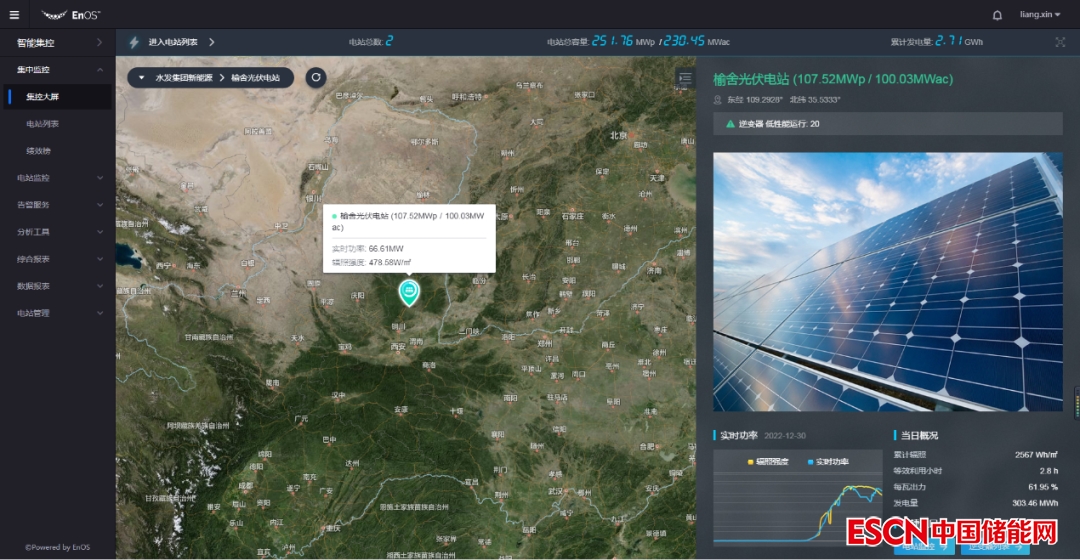
Task: Click the hamburger menu icon
Action: tap(14, 15)
